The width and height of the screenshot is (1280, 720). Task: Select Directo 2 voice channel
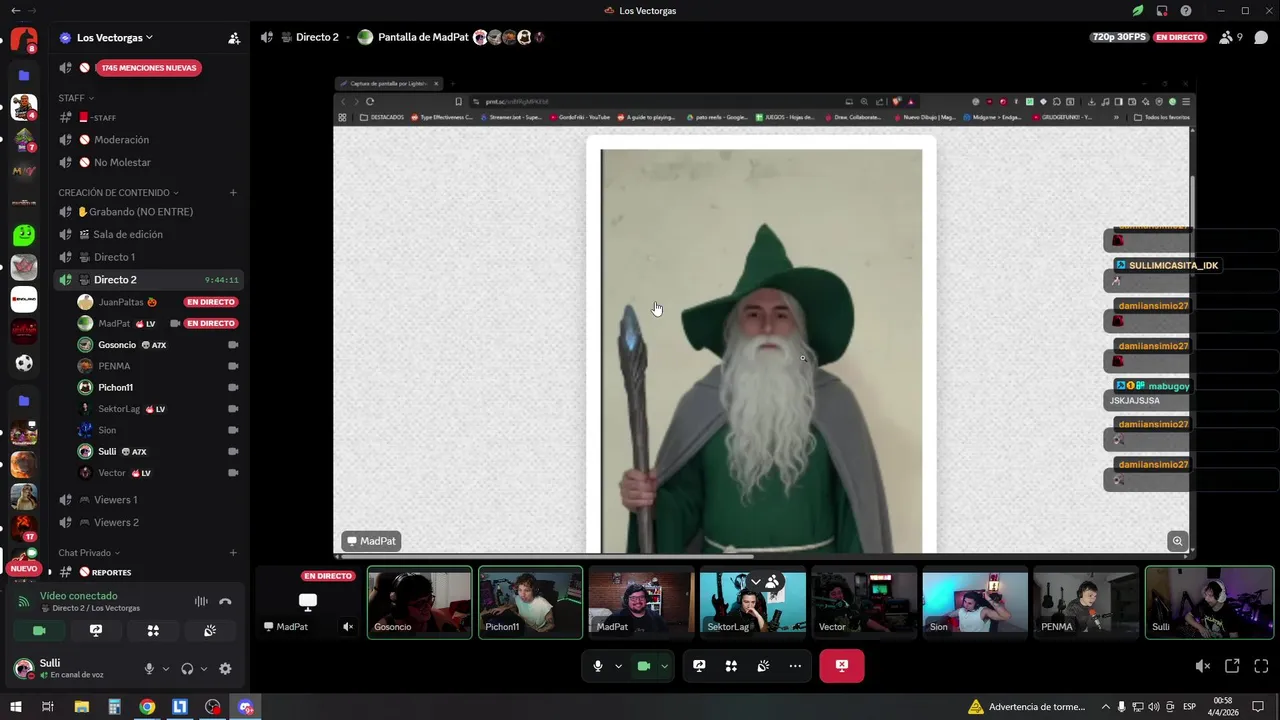click(148, 280)
